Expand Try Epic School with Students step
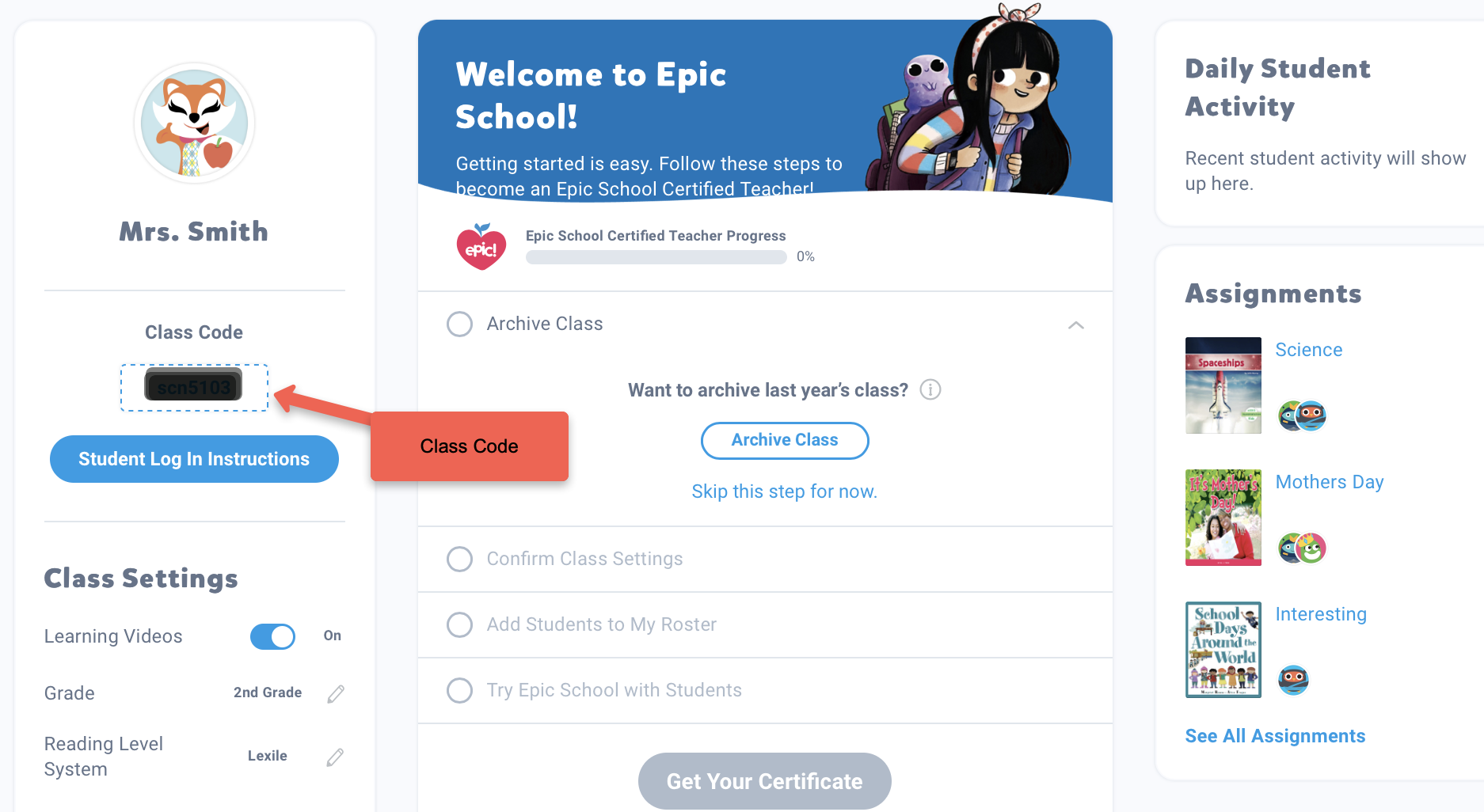This screenshot has width=1484, height=812. (x=614, y=690)
